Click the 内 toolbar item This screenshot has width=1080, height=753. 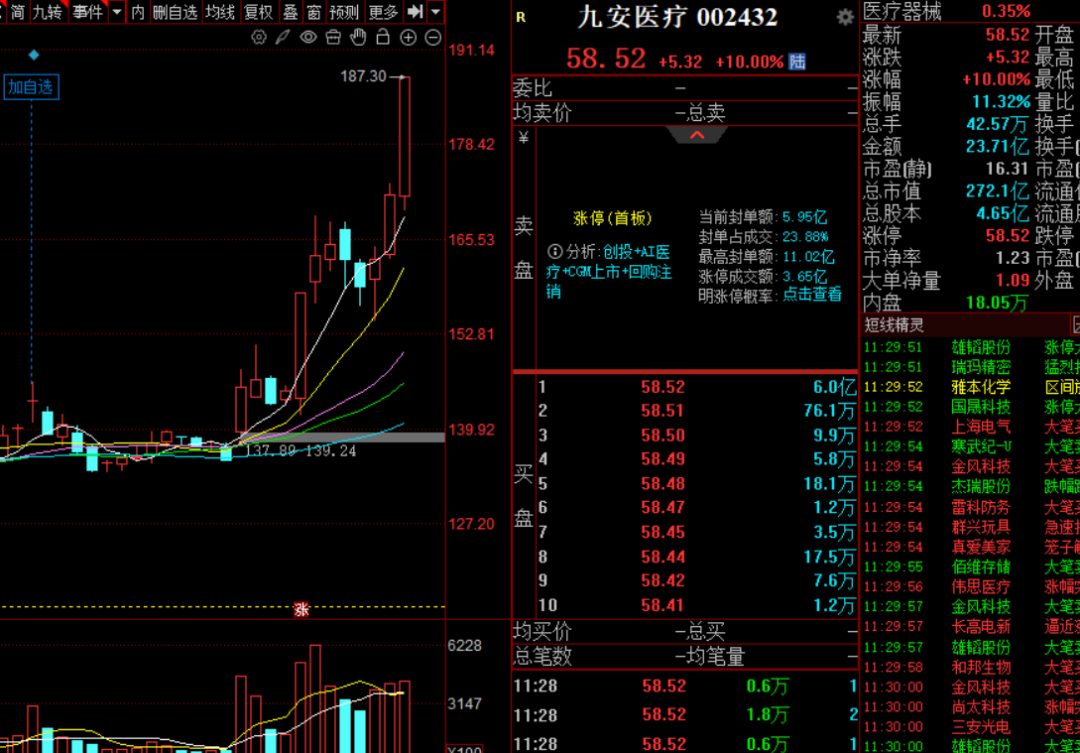tap(138, 12)
